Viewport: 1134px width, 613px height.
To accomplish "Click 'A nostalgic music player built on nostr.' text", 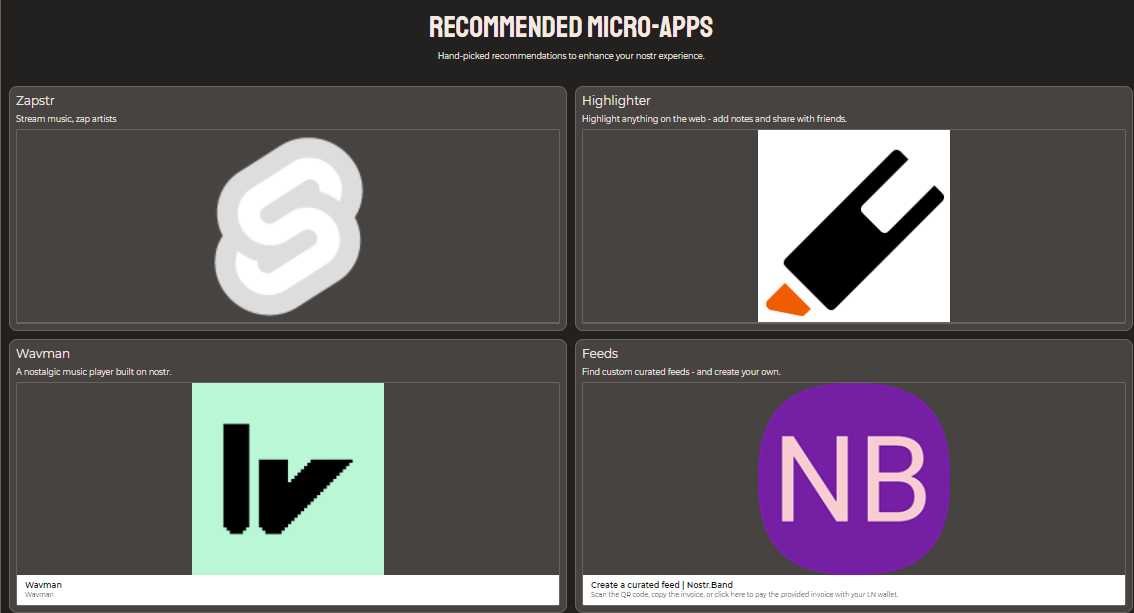I will pos(94,372).
